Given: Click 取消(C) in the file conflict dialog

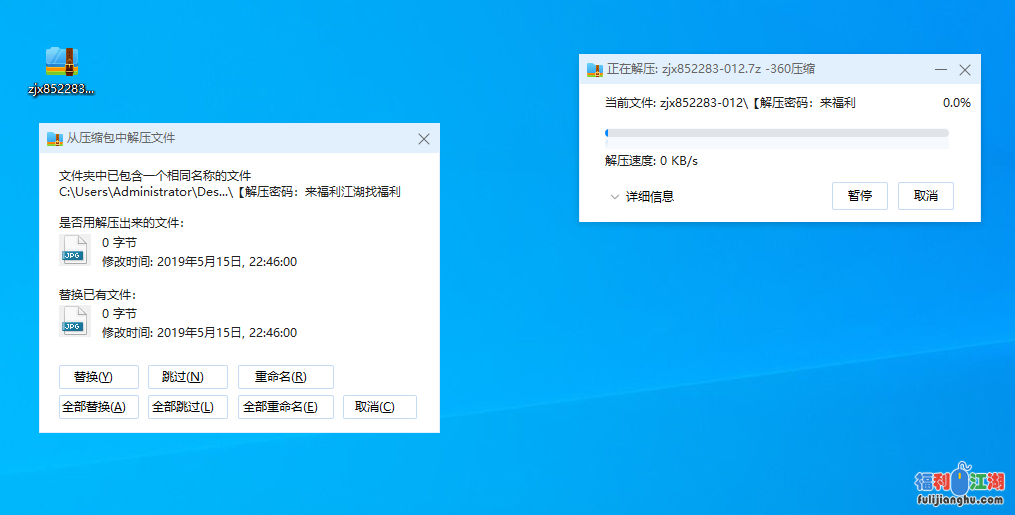Looking at the screenshot, I should (x=374, y=407).
